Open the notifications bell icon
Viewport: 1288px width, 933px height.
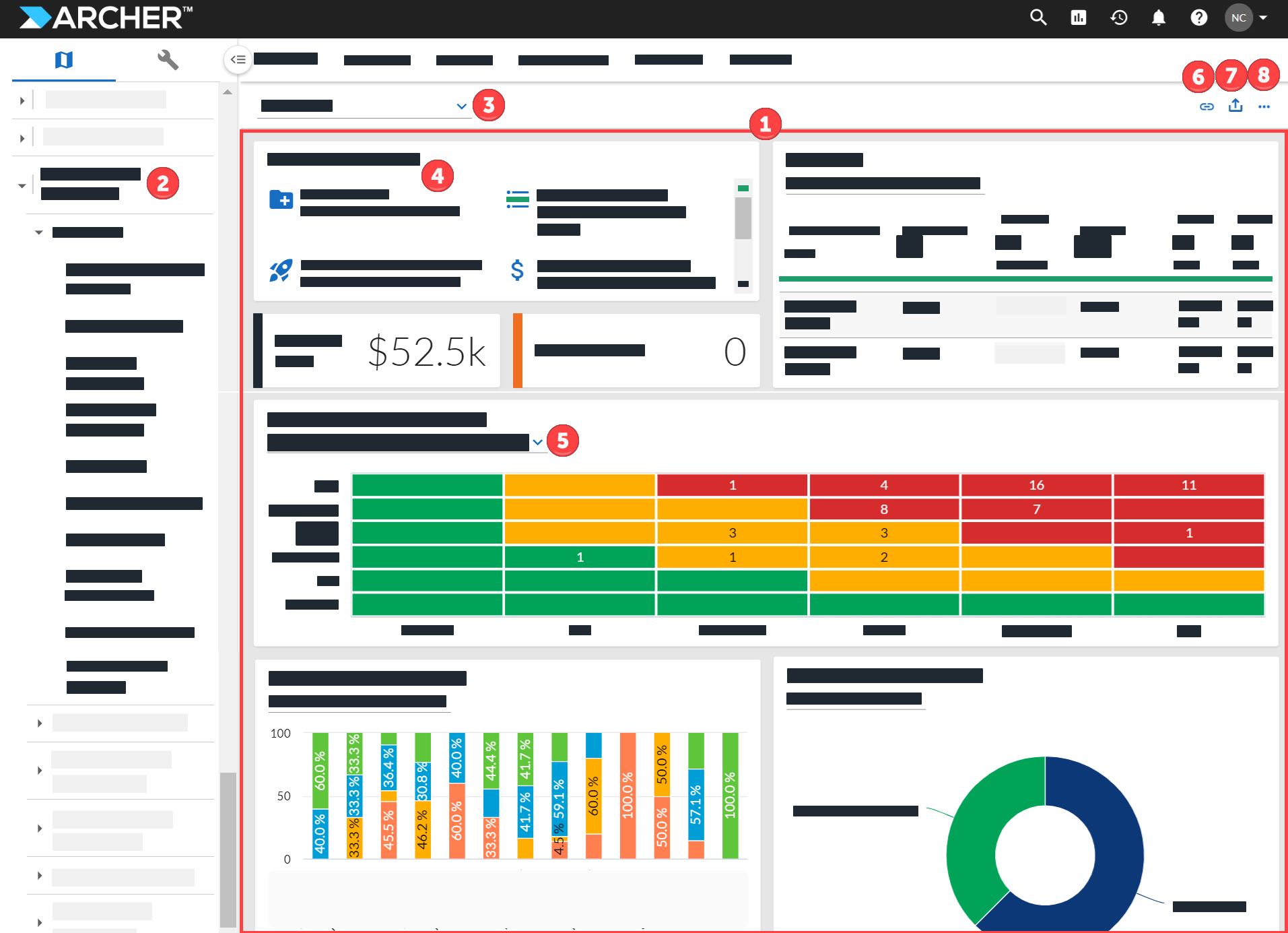tap(1159, 18)
